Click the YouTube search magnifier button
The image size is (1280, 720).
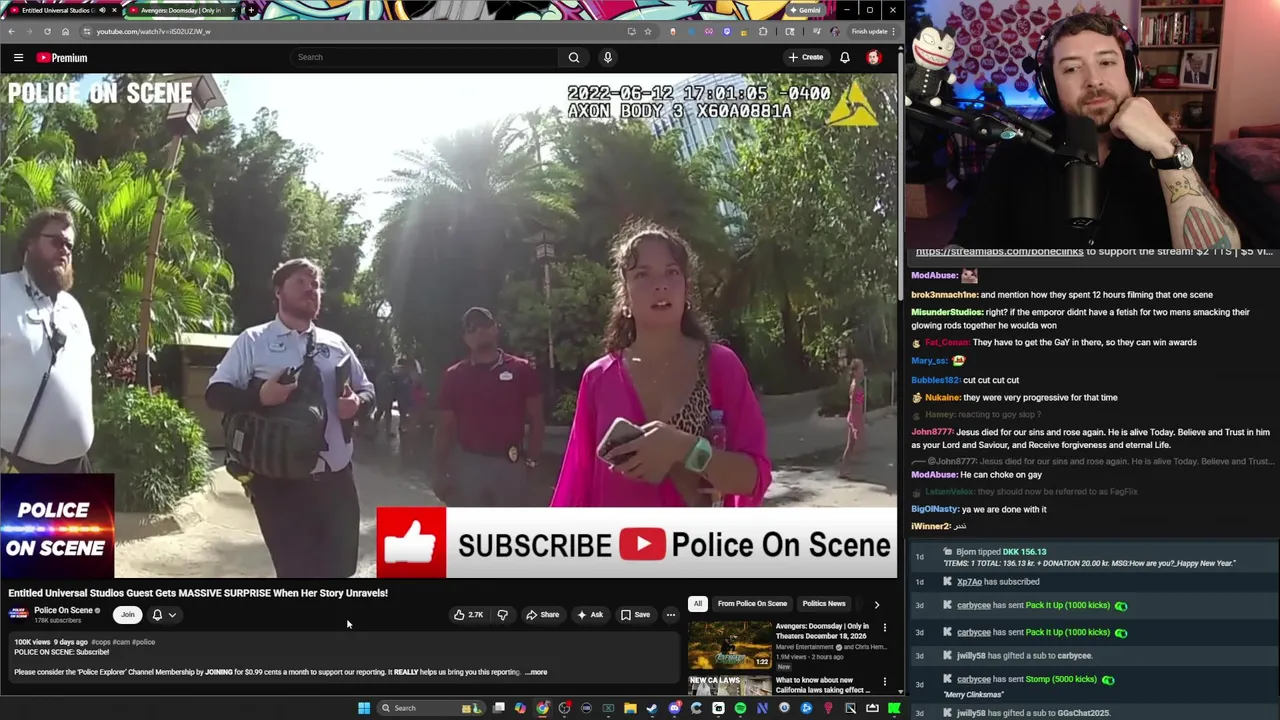(x=574, y=57)
